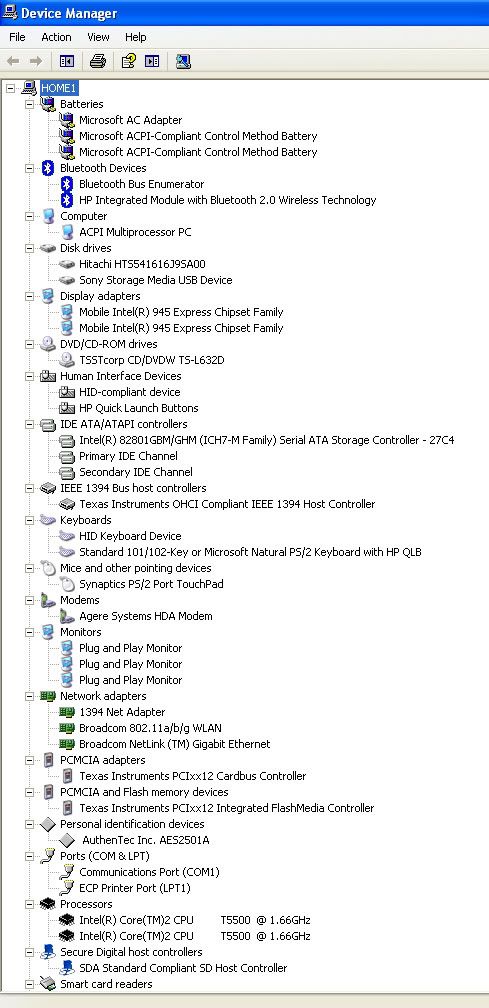Click the Bluetooth Bus Enumerator device icon

click(x=67, y=184)
